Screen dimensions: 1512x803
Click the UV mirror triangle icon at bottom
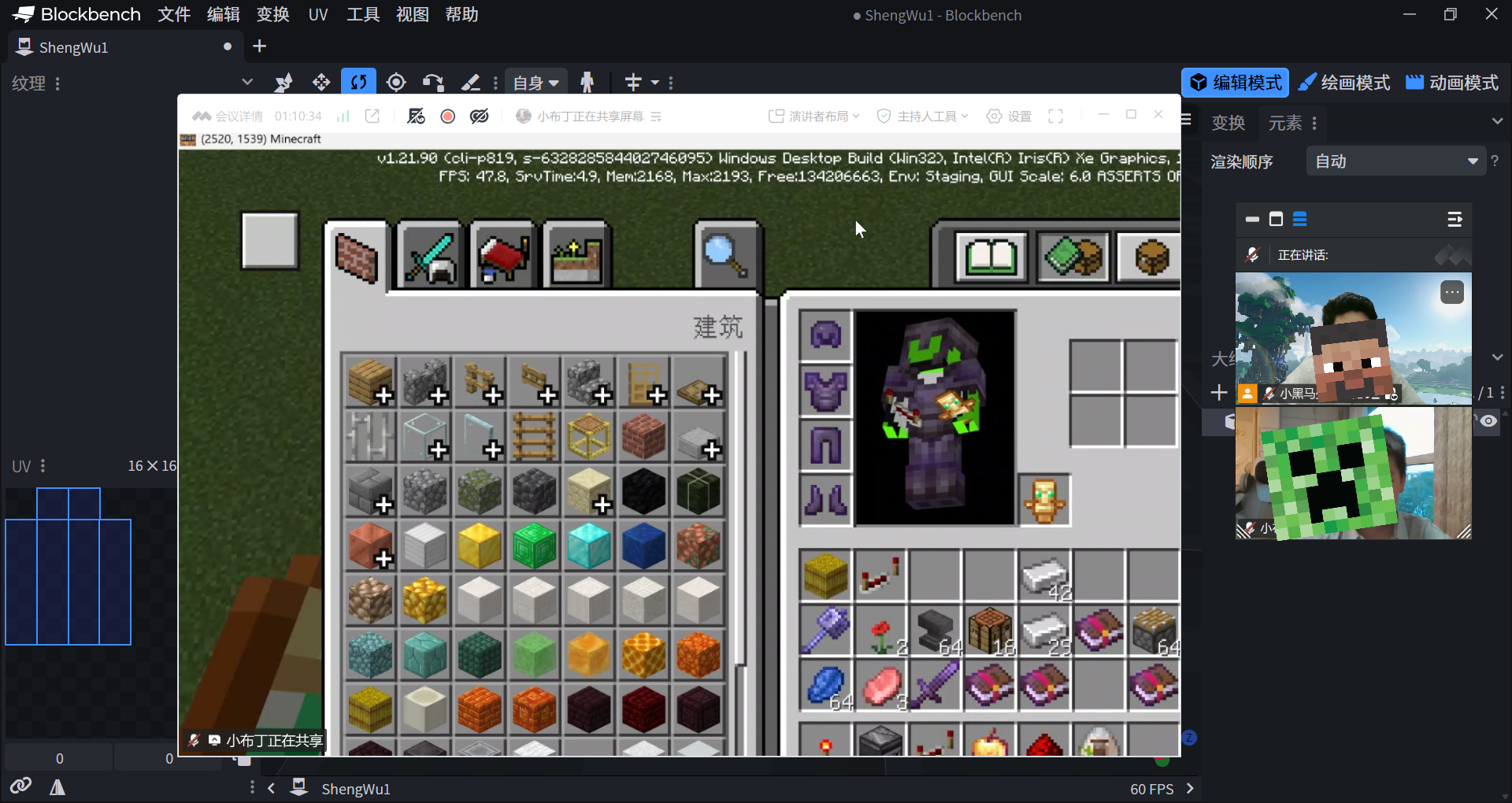[x=57, y=786]
